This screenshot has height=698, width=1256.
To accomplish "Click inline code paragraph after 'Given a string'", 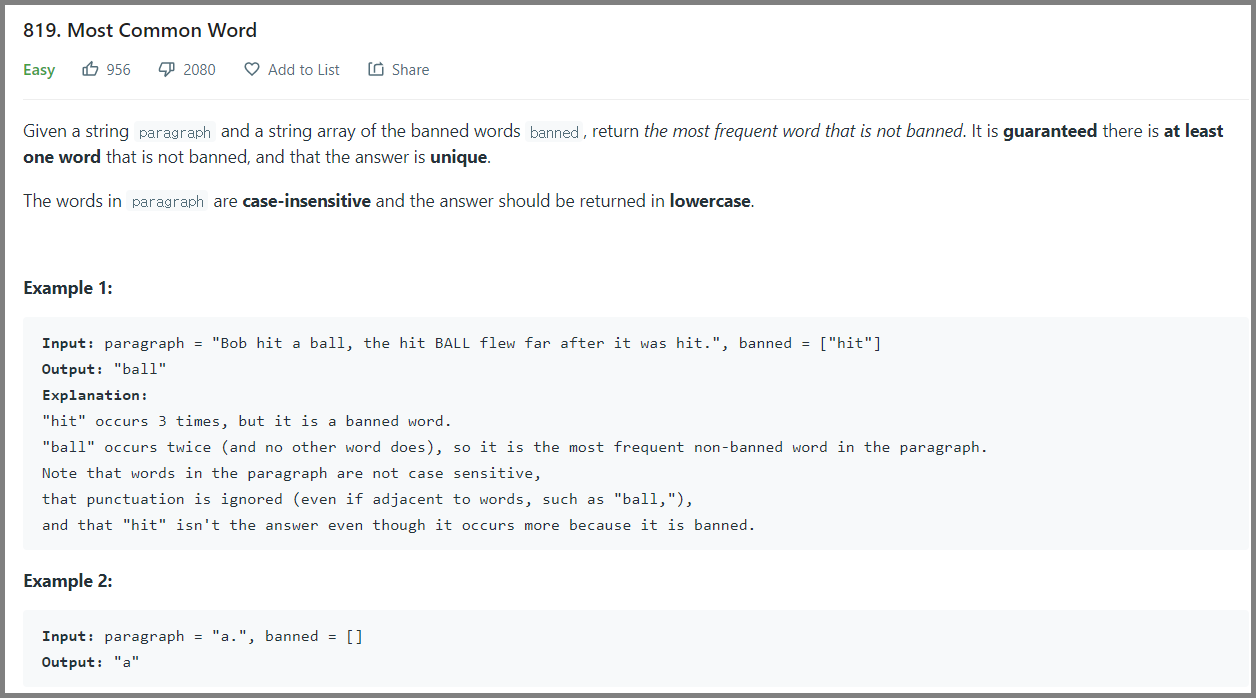I will [175, 132].
